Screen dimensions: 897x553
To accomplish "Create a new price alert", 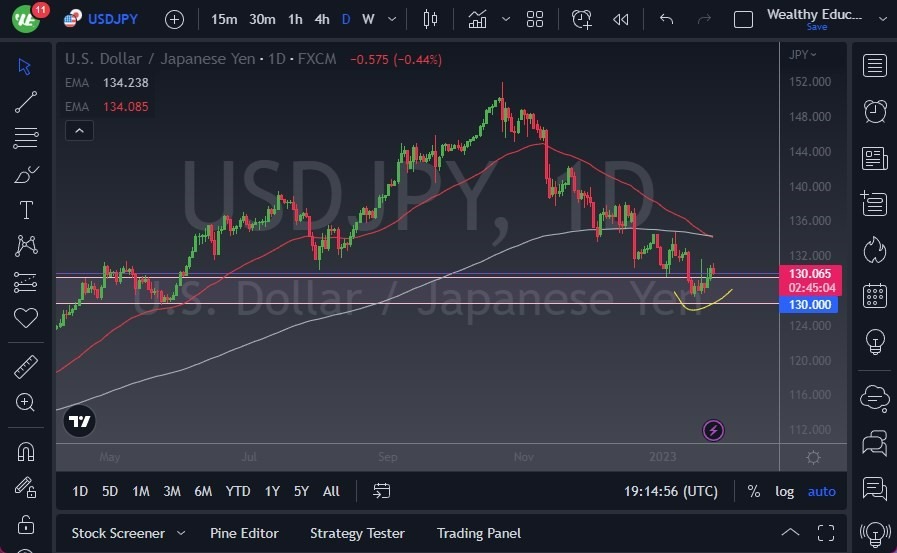I will [581, 19].
